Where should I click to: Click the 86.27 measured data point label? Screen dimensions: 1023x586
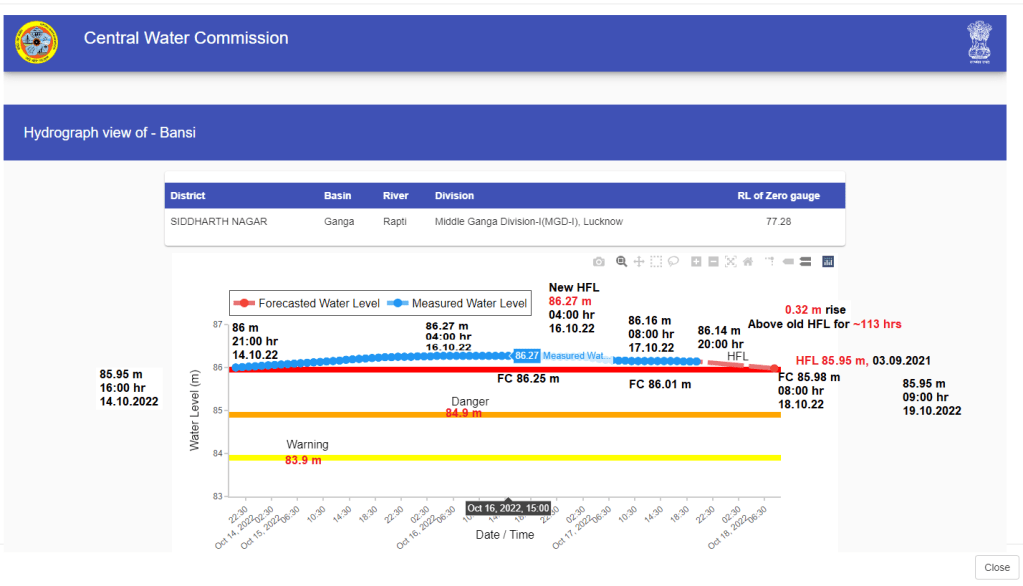[527, 356]
